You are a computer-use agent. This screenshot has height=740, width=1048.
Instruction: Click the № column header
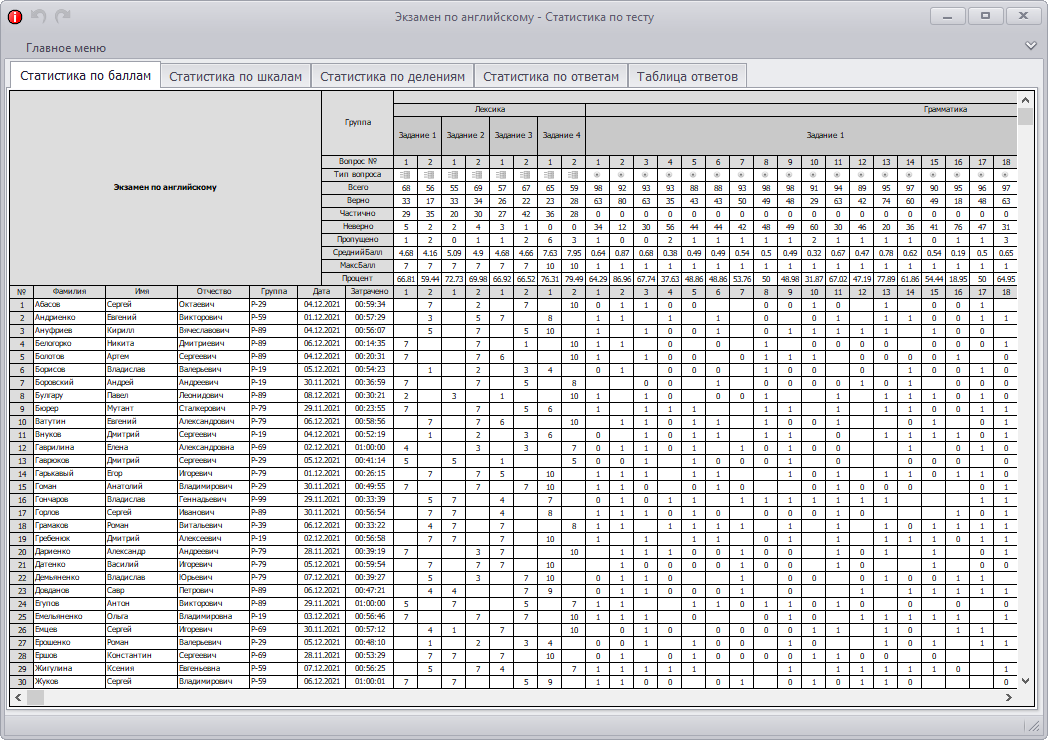click(21, 291)
